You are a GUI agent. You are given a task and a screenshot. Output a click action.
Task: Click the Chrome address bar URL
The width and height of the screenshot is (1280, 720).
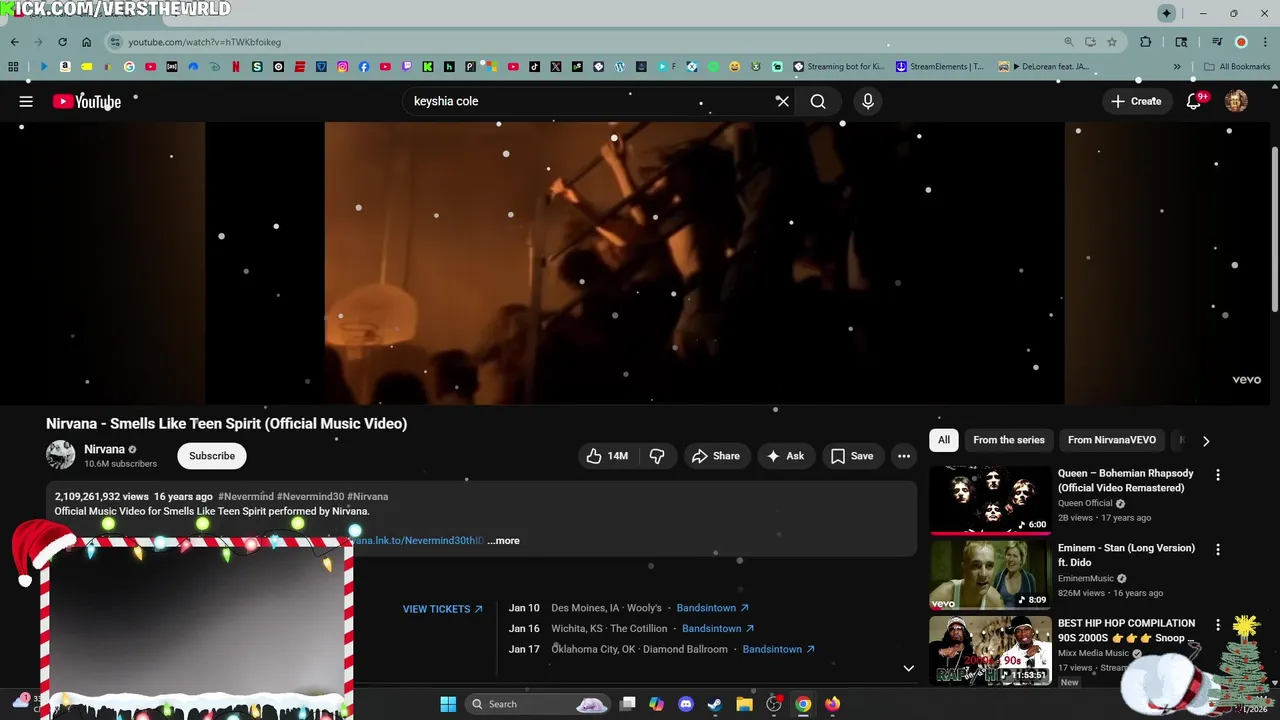pos(204,42)
